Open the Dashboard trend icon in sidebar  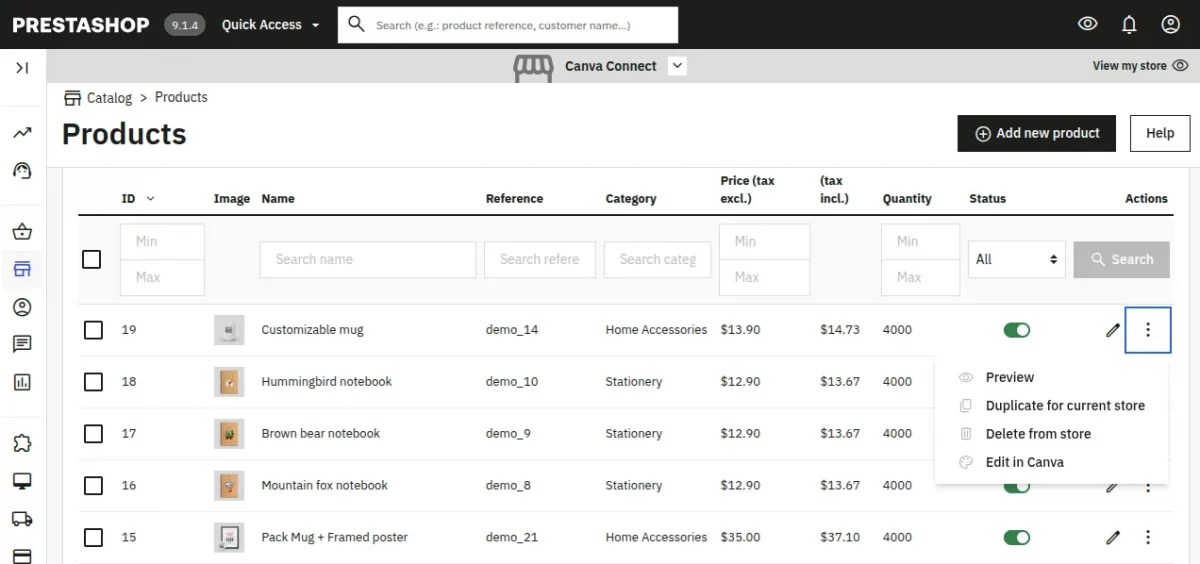click(22, 133)
